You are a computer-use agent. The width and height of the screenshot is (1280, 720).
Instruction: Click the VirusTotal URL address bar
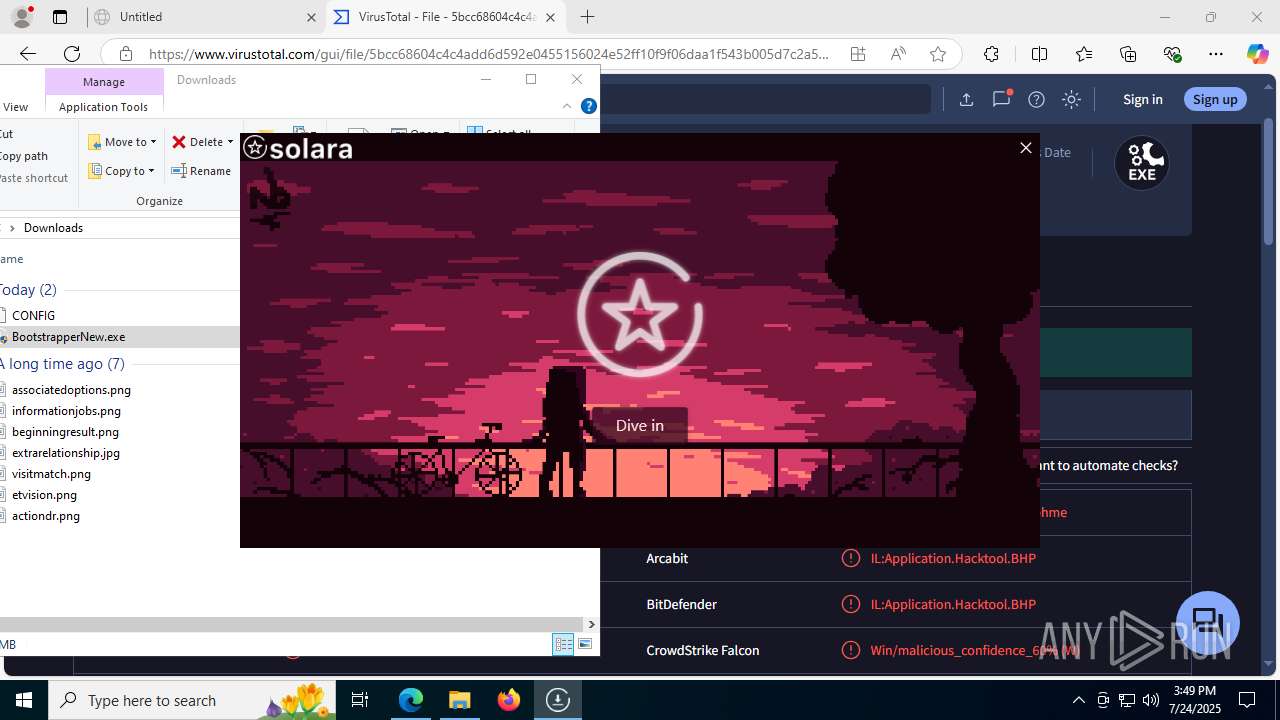489,54
